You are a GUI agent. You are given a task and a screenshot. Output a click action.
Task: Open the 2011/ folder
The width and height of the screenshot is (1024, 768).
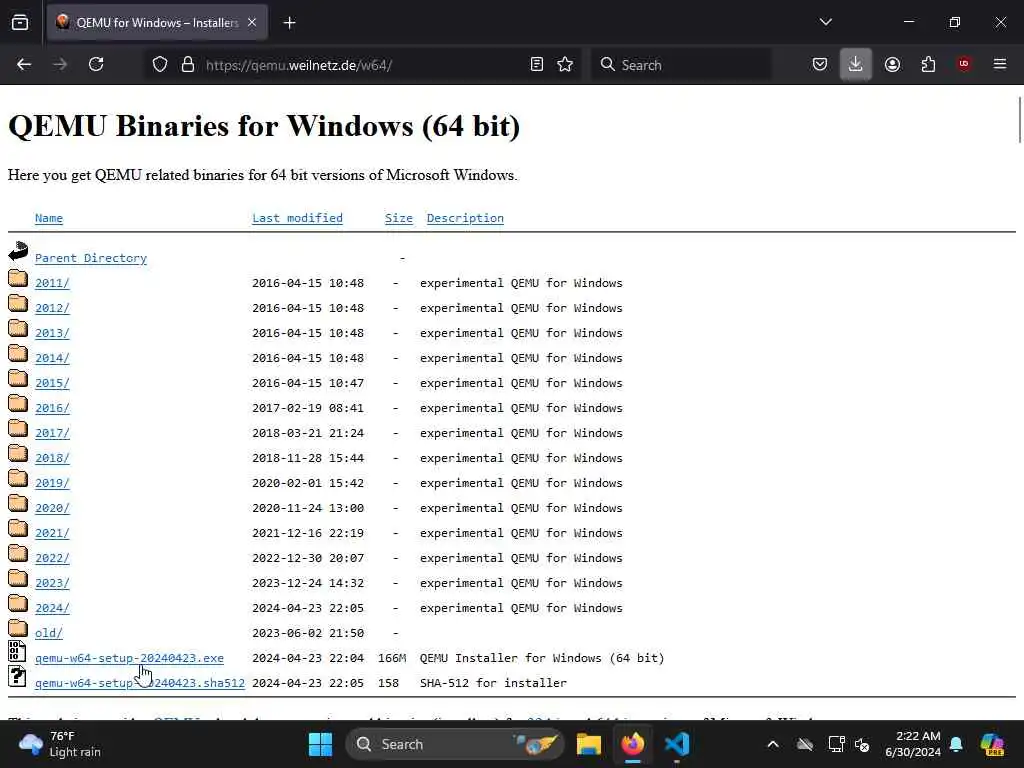coord(52,283)
